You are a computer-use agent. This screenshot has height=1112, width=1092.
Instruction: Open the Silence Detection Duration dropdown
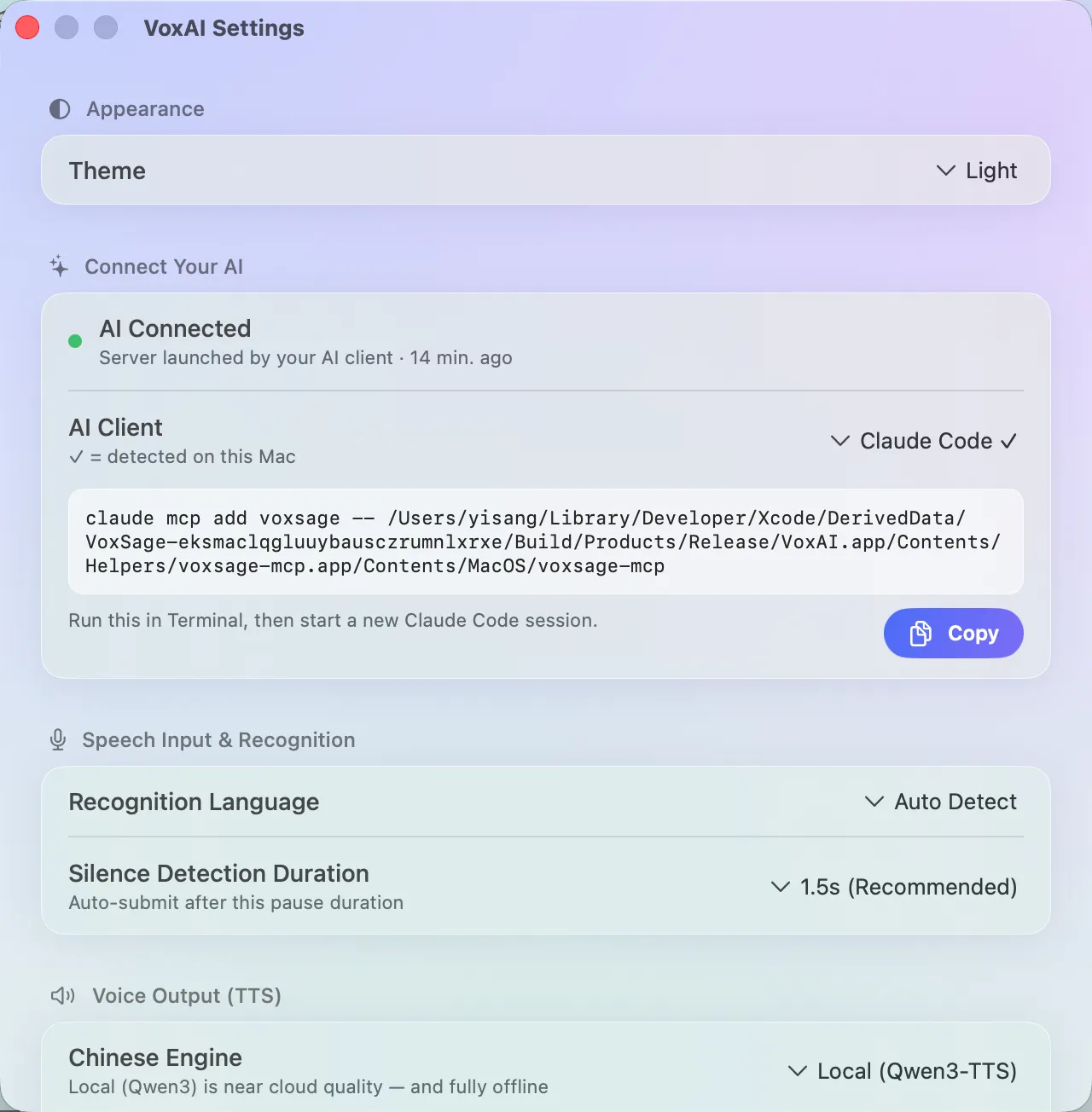893,887
